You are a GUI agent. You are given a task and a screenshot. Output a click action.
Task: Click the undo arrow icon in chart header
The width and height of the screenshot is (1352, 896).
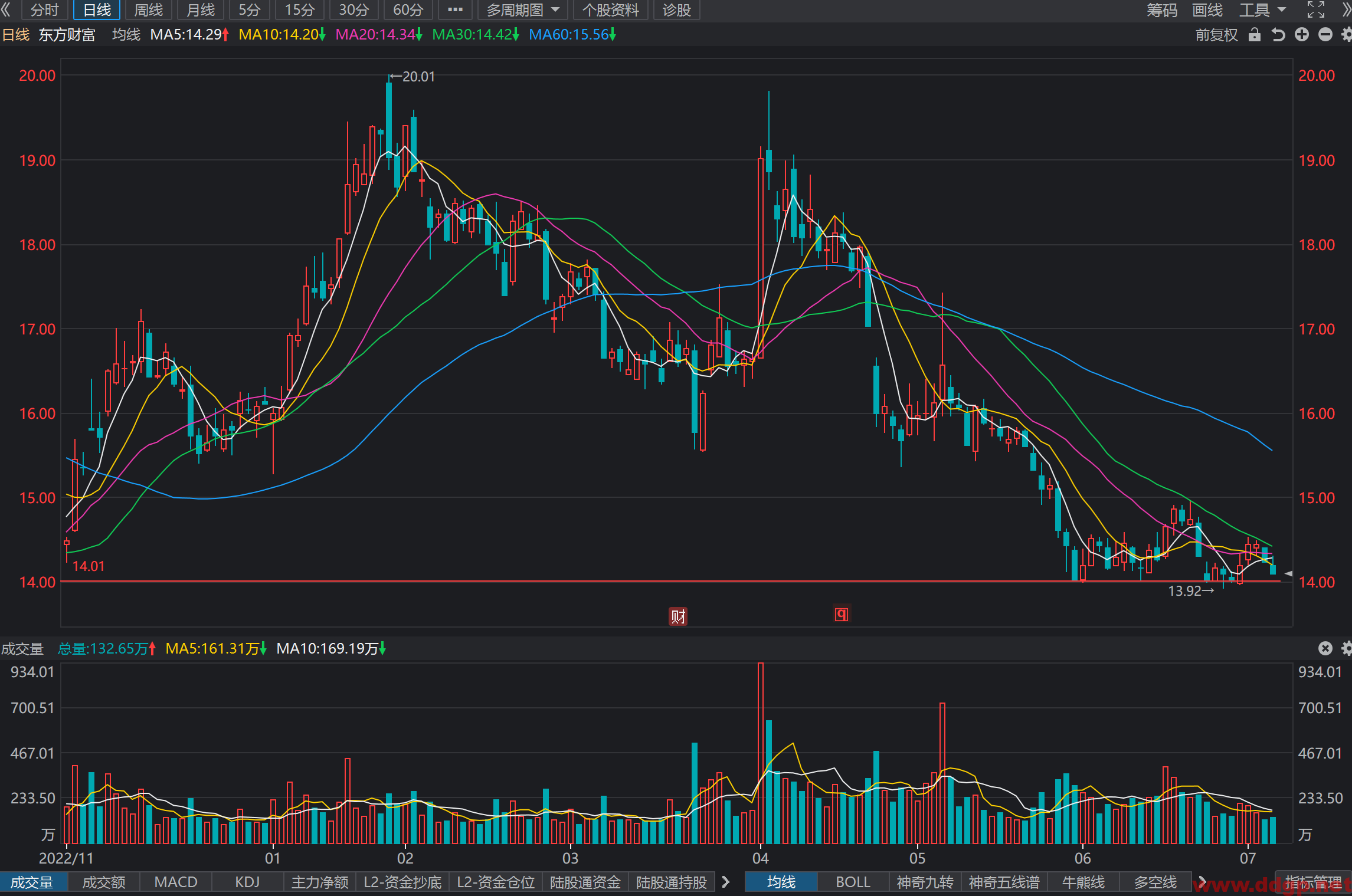point(1278,35)
